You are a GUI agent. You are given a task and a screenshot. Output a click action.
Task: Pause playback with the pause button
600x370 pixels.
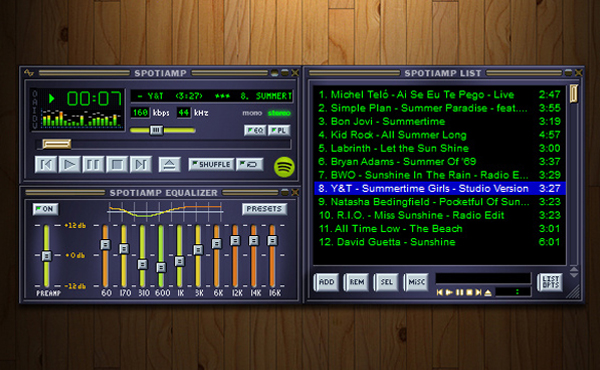coord(93,165)
